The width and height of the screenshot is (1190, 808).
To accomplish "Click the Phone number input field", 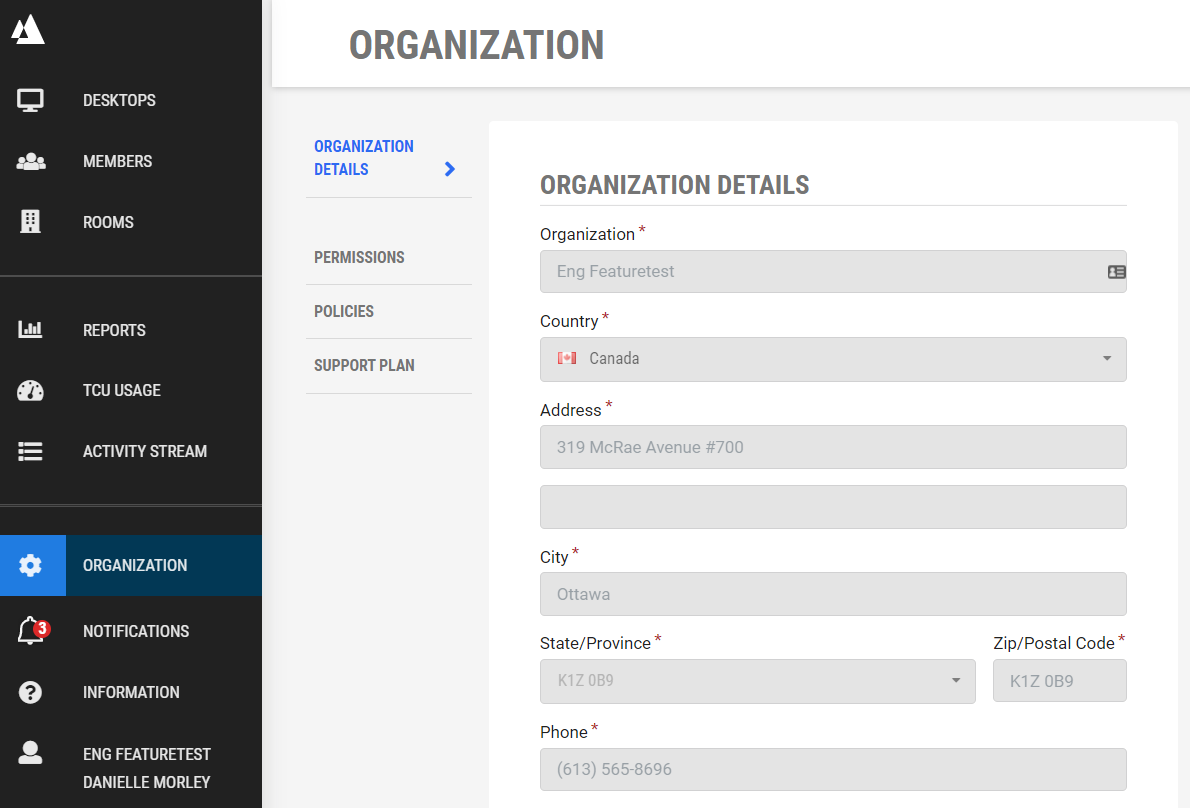I will (x=833, y=769).
